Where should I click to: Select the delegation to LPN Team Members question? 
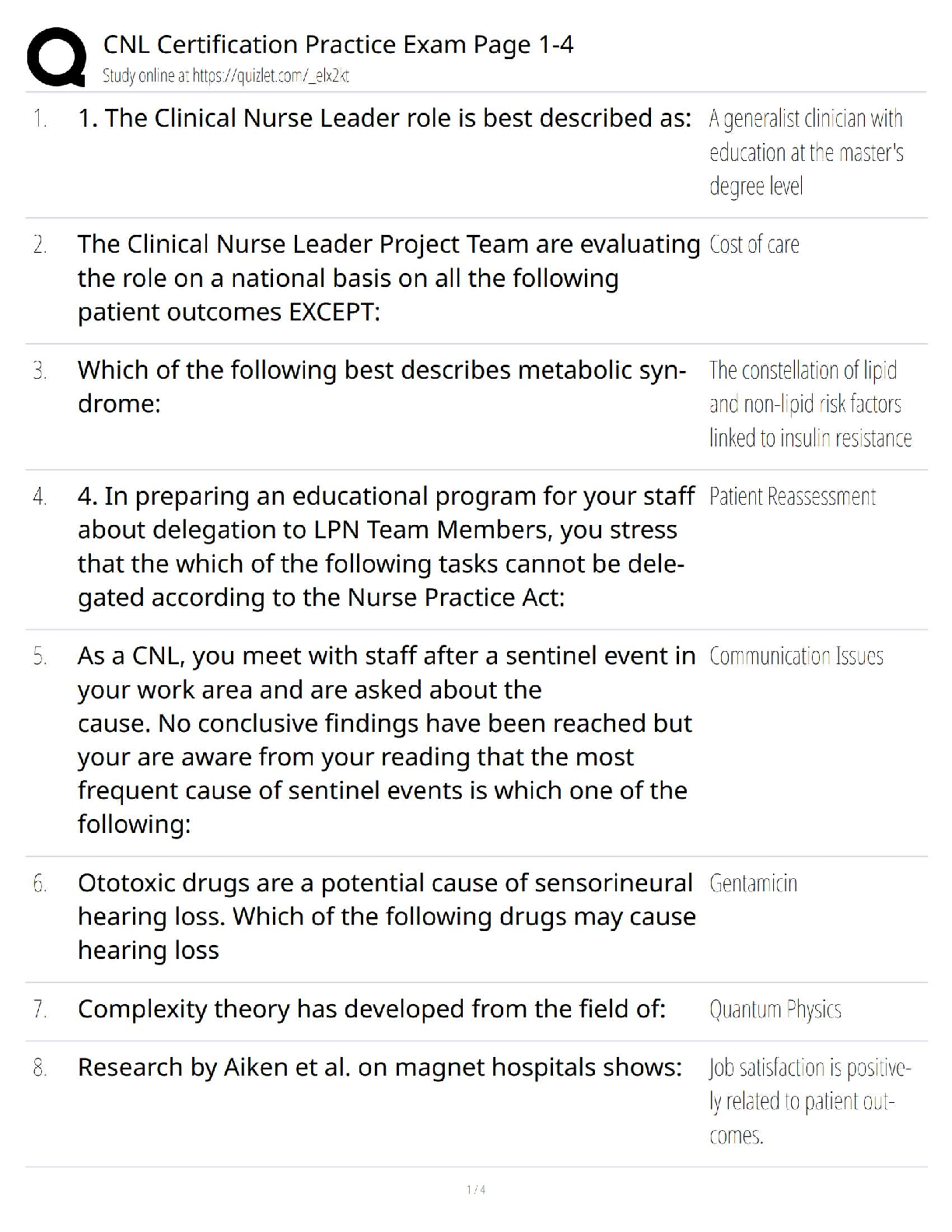[386, 547]
